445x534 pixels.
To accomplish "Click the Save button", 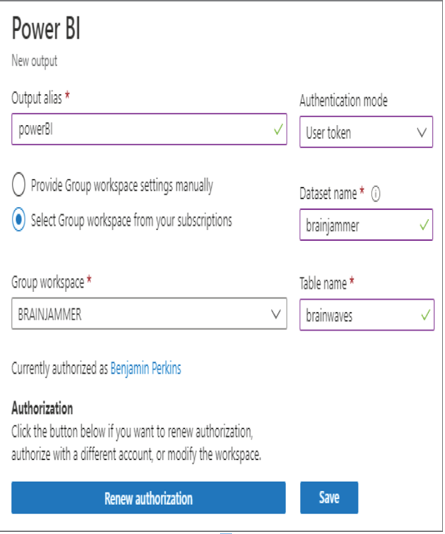I will tap(329, 498).
